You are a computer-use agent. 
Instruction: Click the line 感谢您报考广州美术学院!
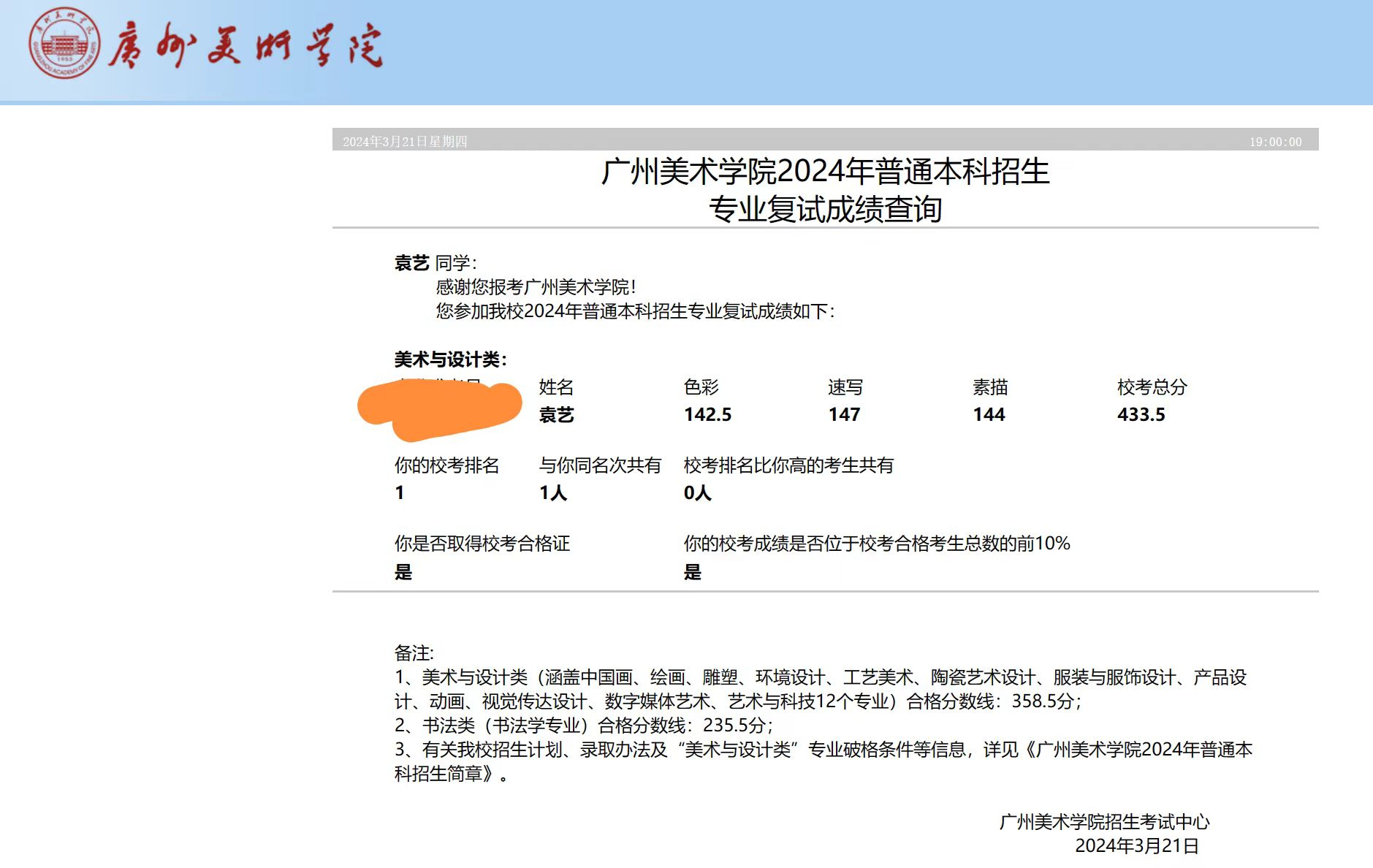(x=536, y=287)
